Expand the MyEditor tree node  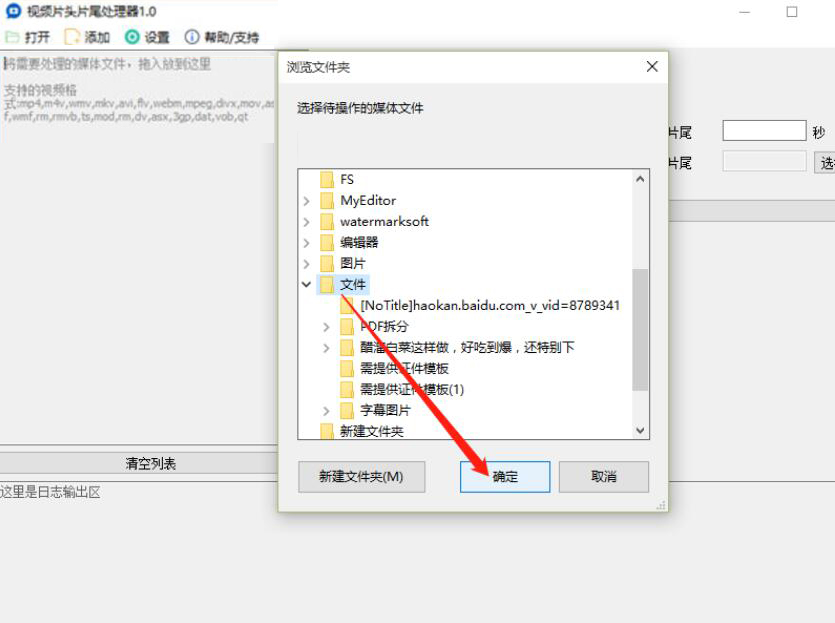[306, 201]
